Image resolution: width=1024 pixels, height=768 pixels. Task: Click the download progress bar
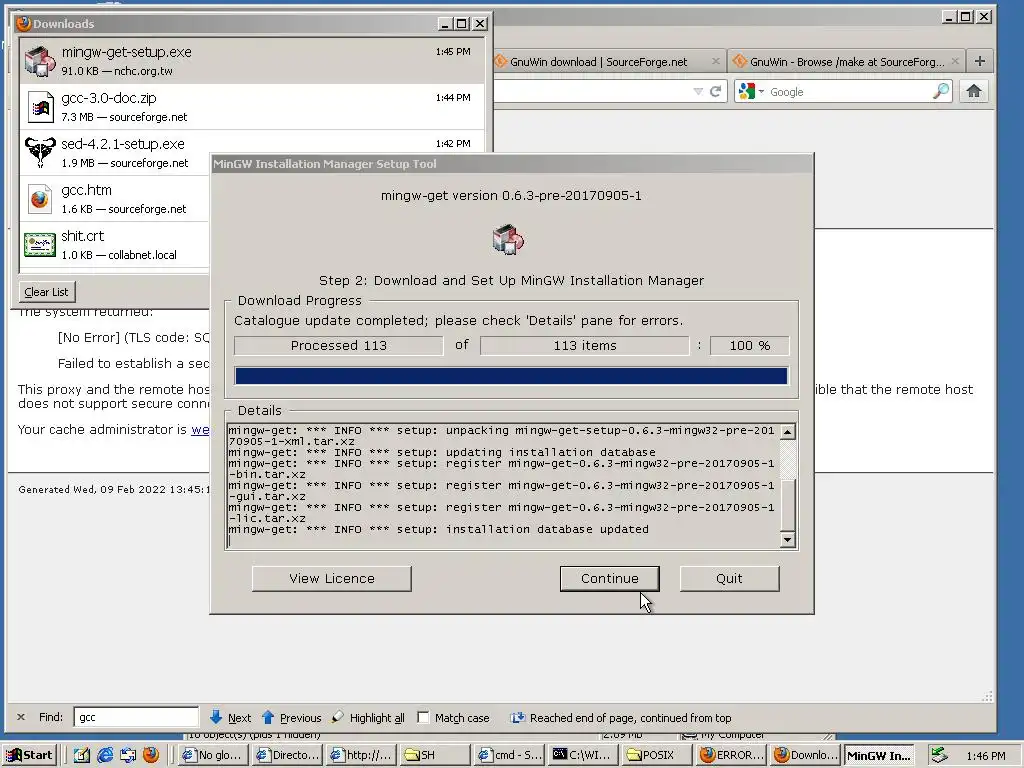click(x=511, y=376)
